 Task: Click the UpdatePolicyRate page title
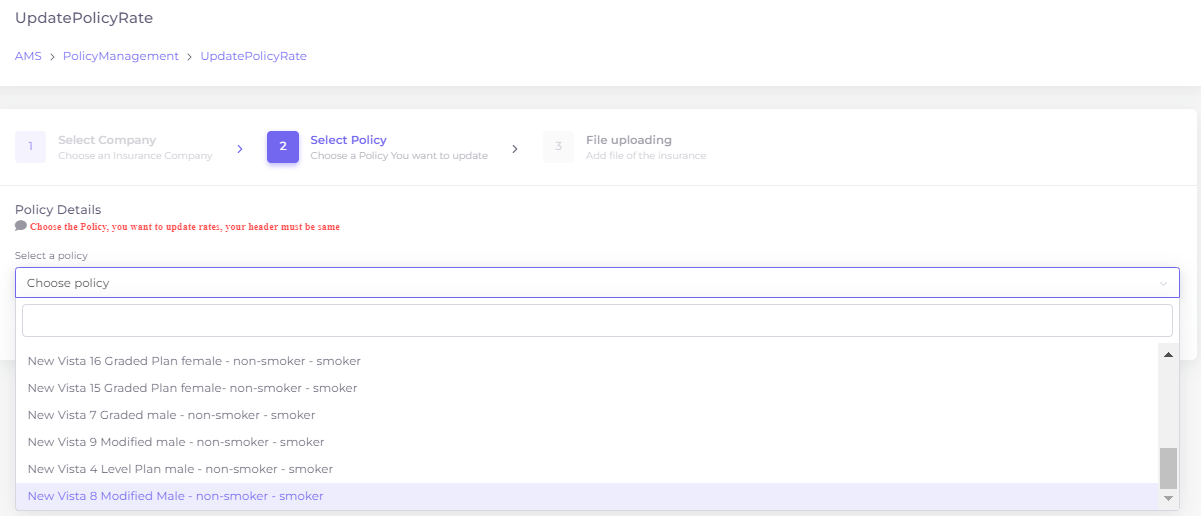click(84, 18)
